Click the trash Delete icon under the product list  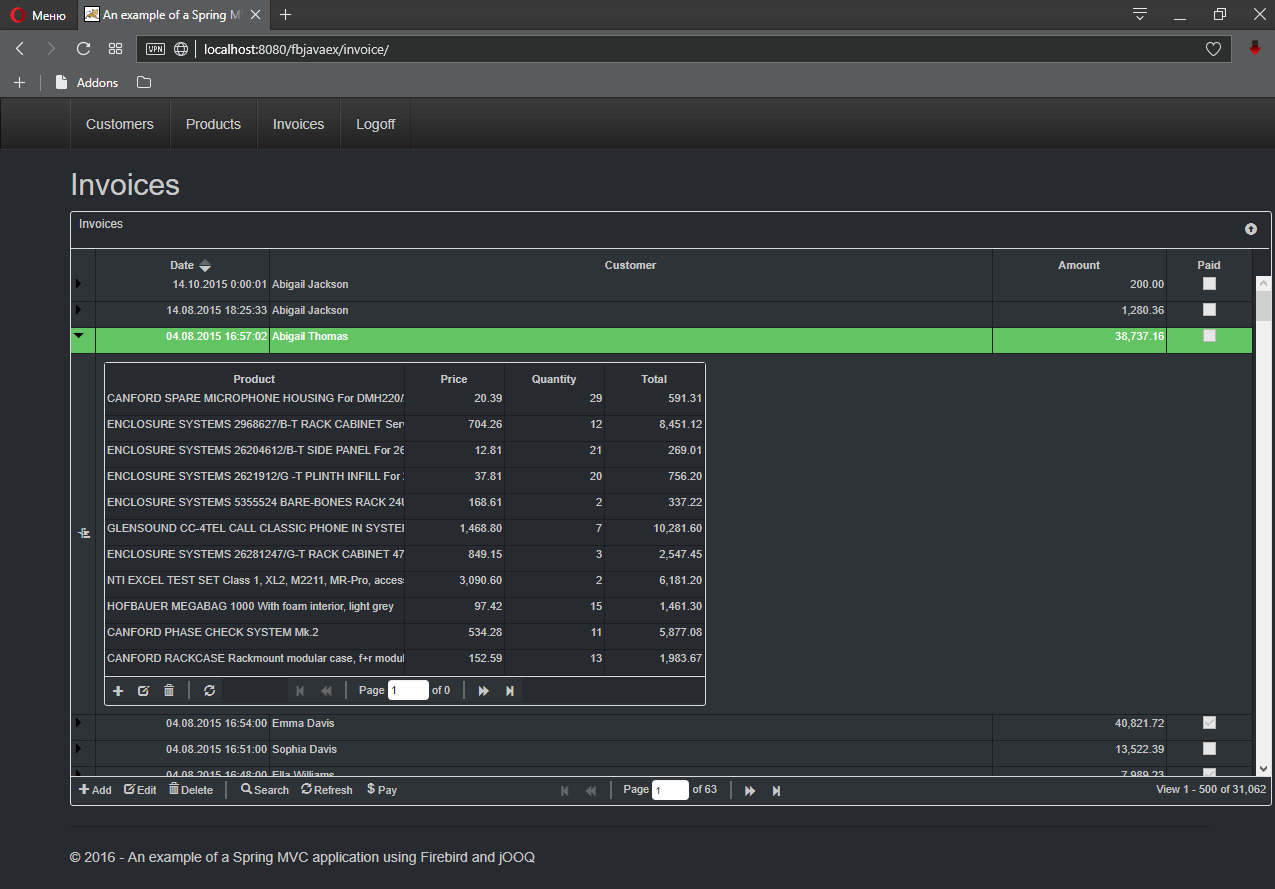(168, 690)
